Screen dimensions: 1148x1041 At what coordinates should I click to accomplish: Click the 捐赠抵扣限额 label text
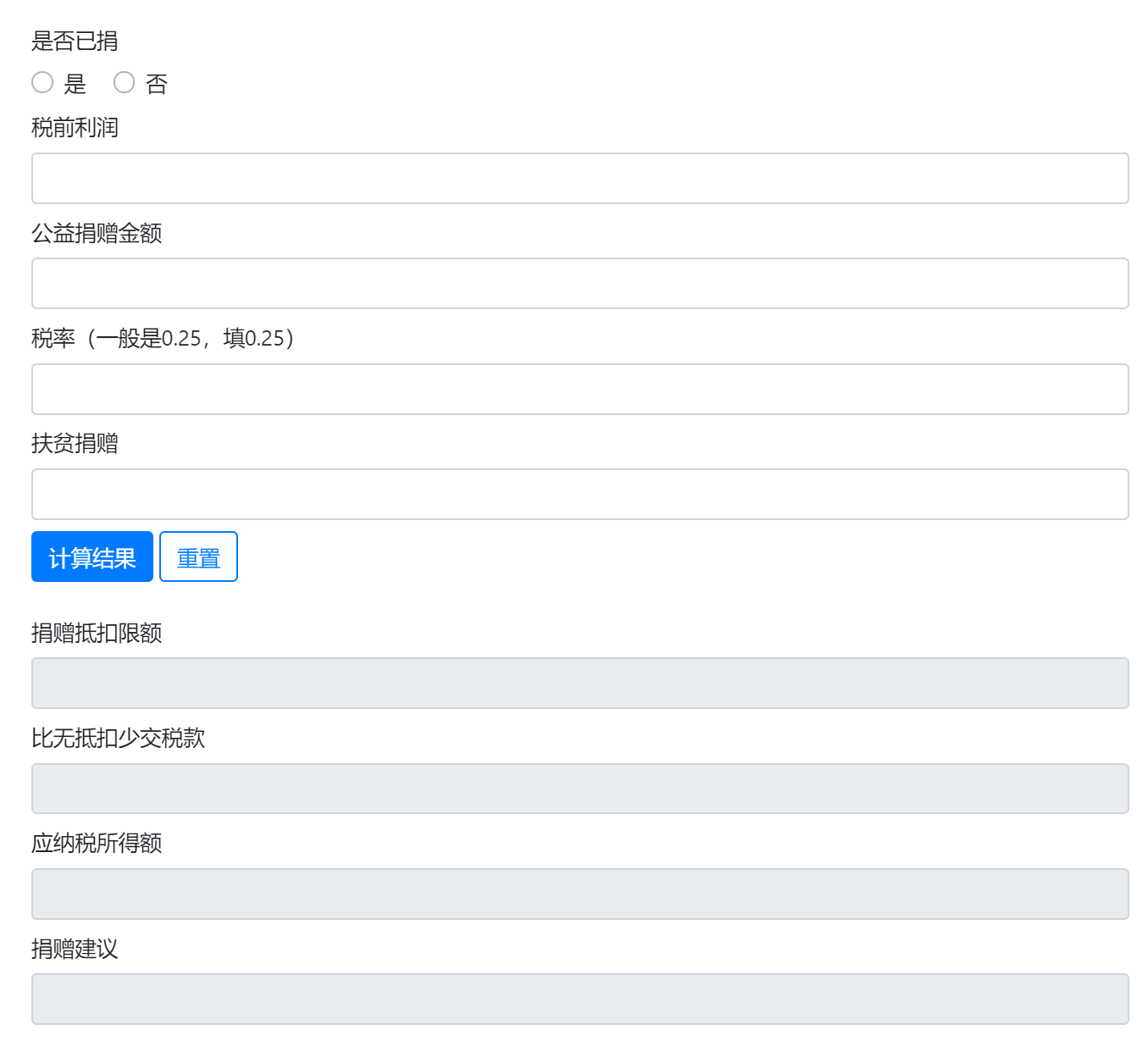(97, 633)
